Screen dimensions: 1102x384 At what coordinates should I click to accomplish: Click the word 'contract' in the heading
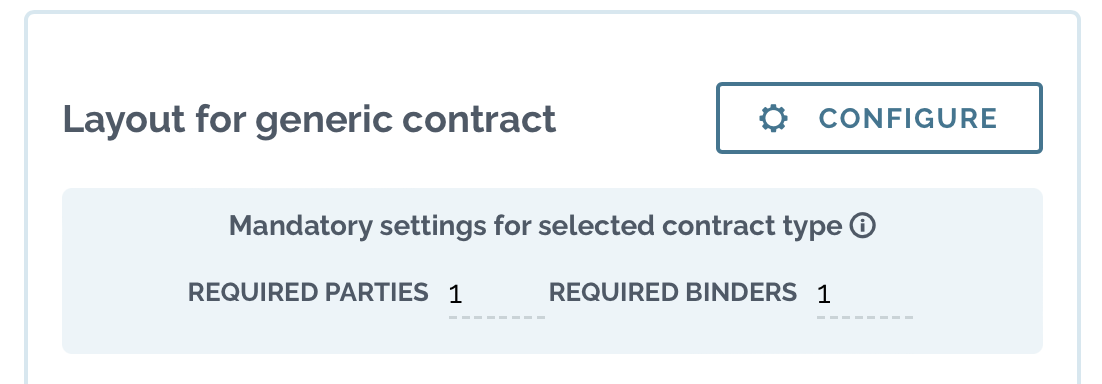[x=479, y=119]
